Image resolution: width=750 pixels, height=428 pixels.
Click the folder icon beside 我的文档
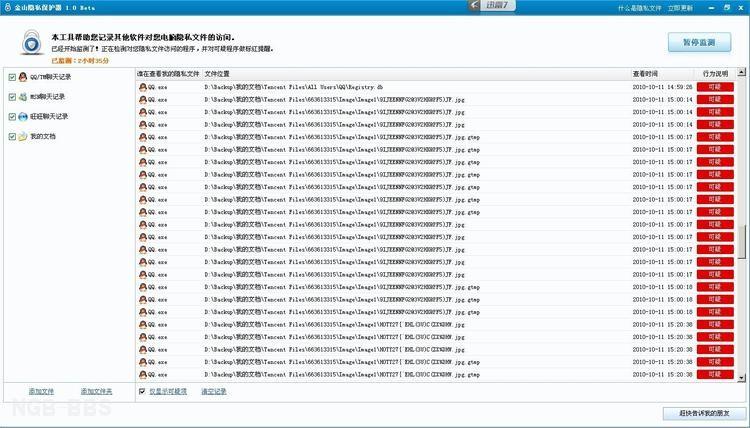click(22, 137)
